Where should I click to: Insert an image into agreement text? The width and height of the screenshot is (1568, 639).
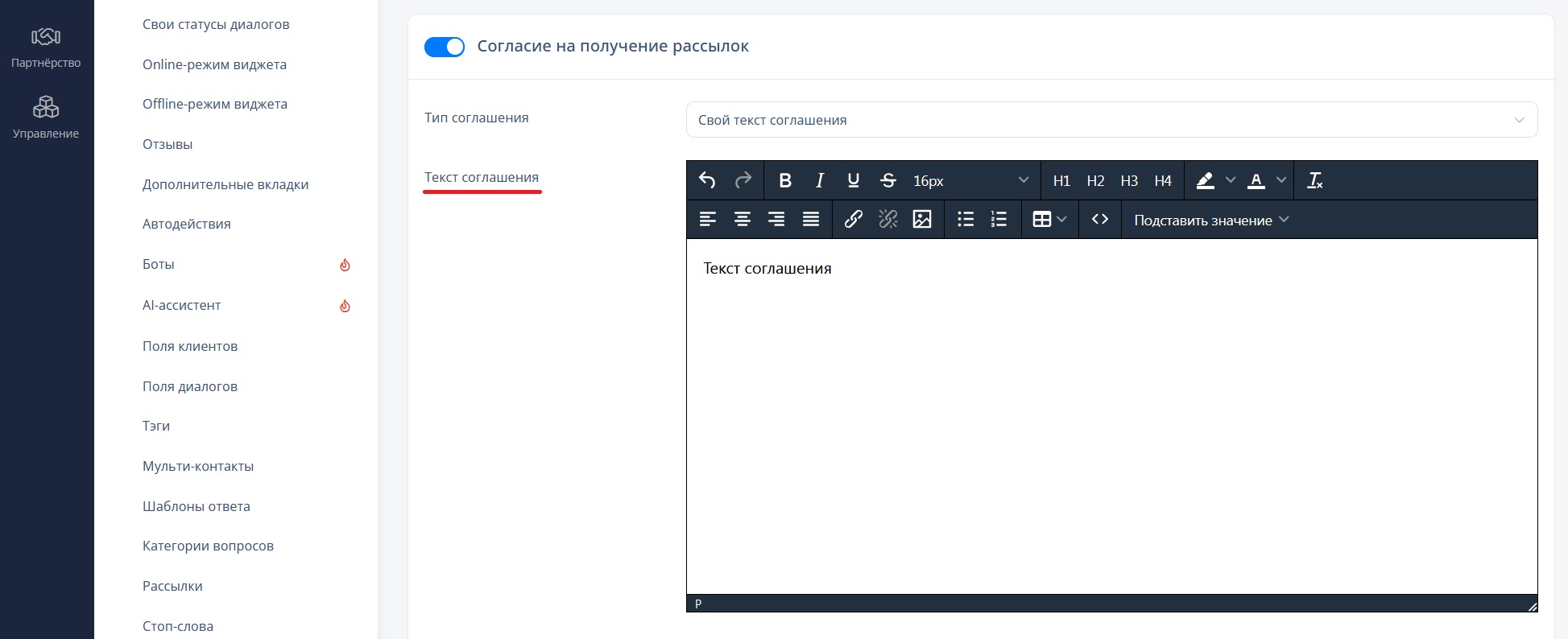(922, 219)
